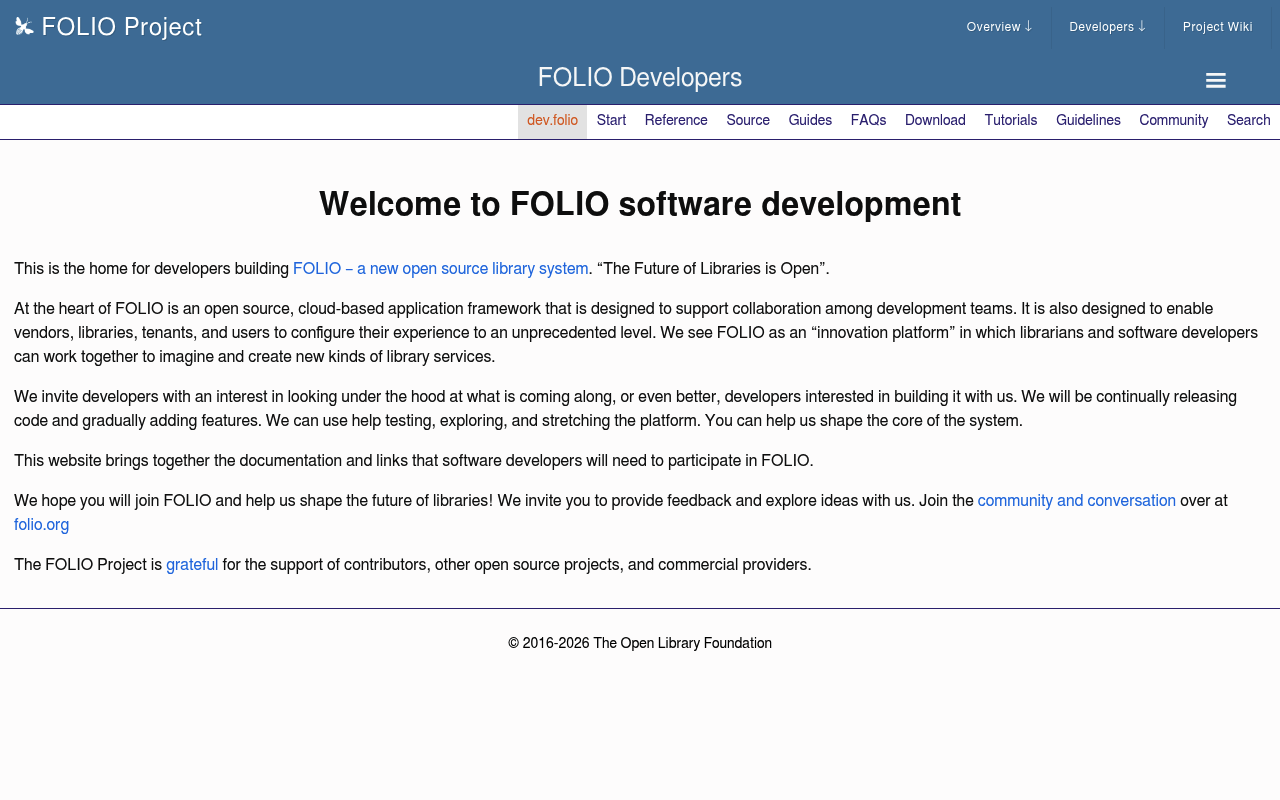Screen dimensions: 1280x800
Task: Go to the Community page
Action: point(1174,121)
